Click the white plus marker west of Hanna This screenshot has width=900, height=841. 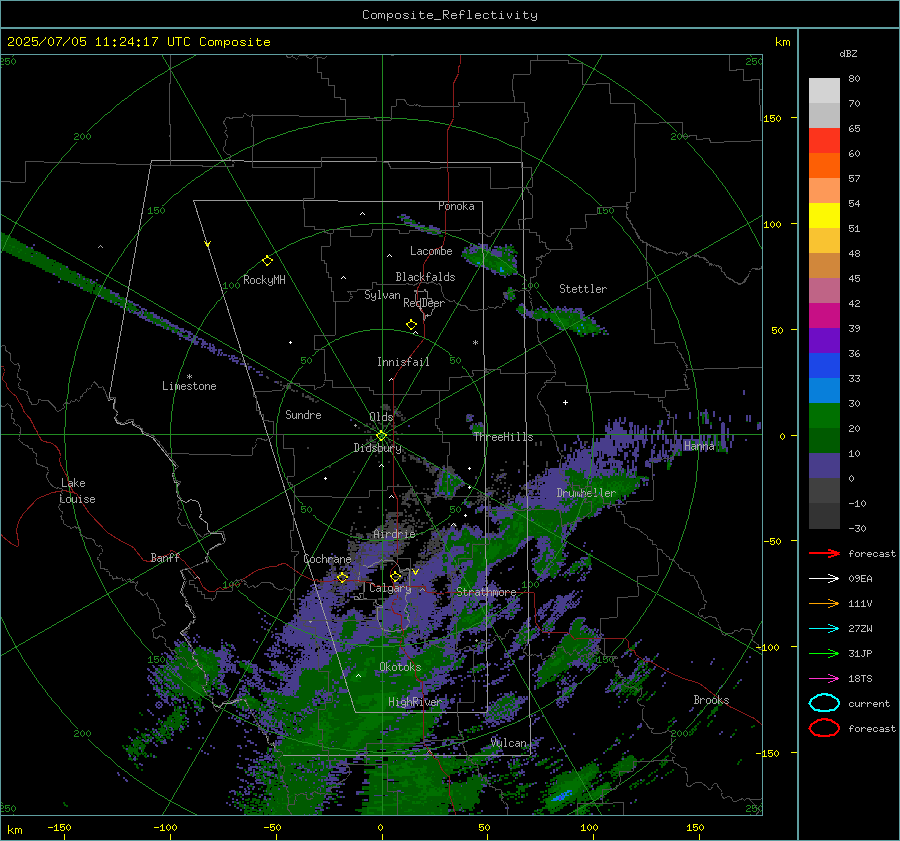(x=565, y=402)
